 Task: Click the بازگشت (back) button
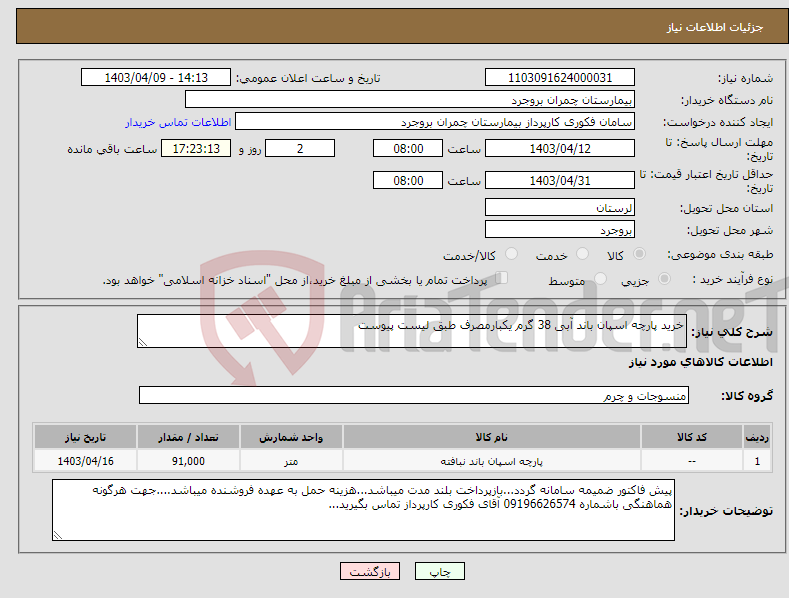click(370, 571)
